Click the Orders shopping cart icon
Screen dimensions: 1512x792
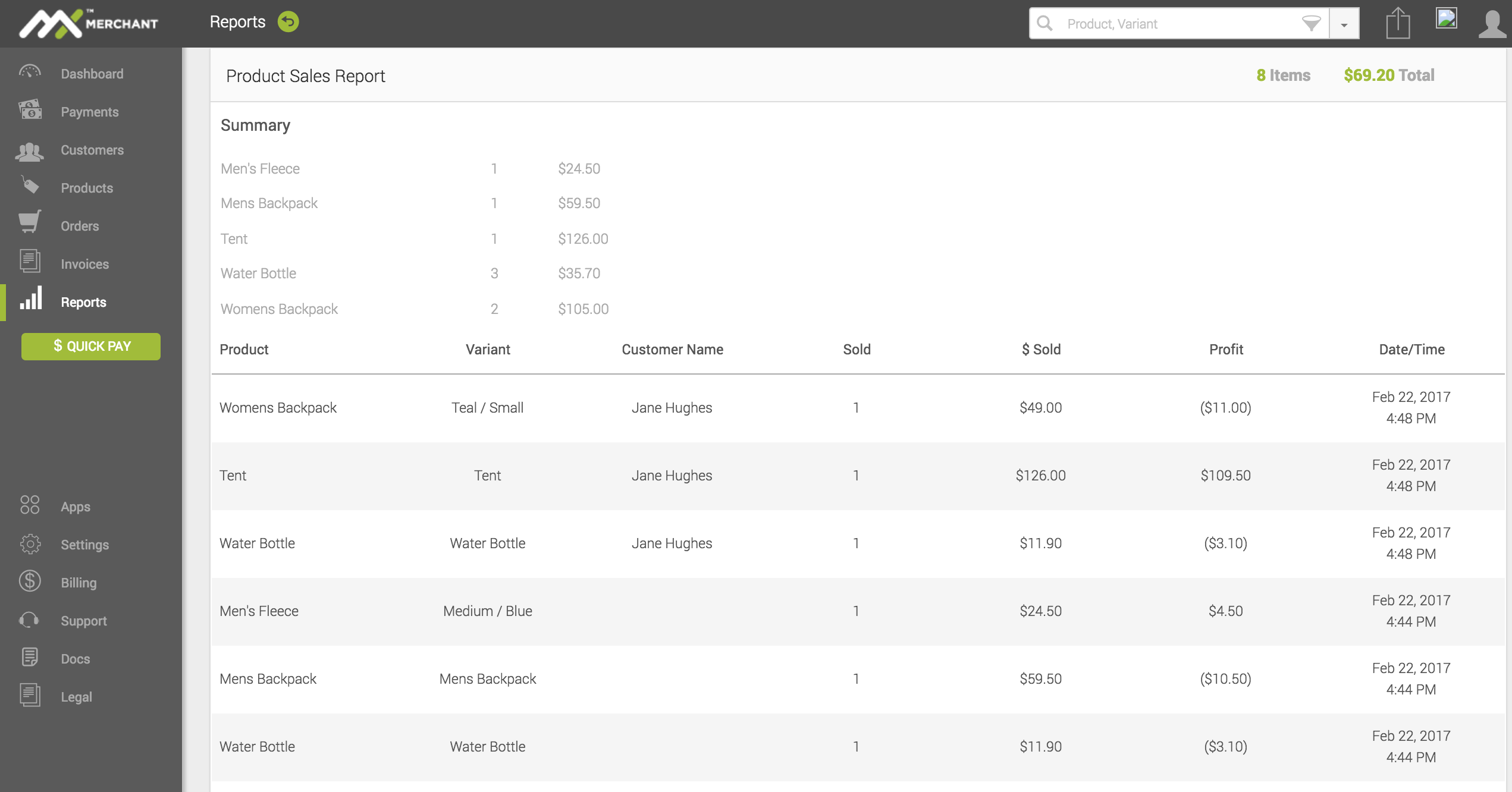(x=30, y=222)
